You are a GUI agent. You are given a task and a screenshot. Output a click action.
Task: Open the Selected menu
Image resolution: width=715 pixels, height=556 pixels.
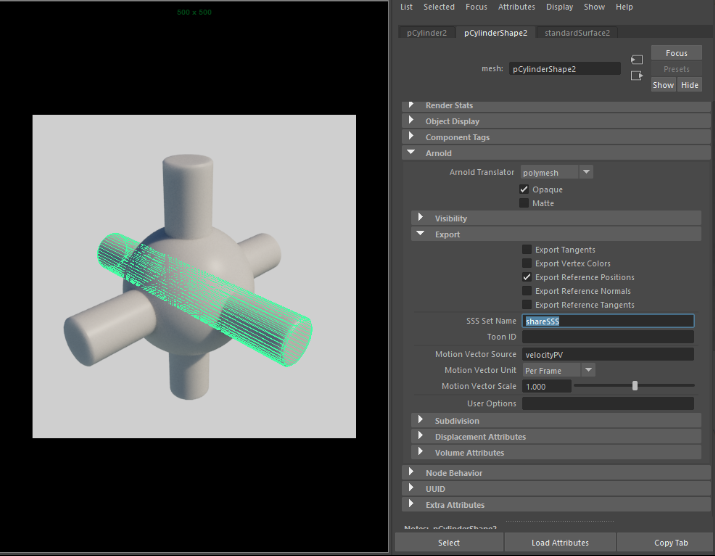pyautogui.click(x=439, y=7)
